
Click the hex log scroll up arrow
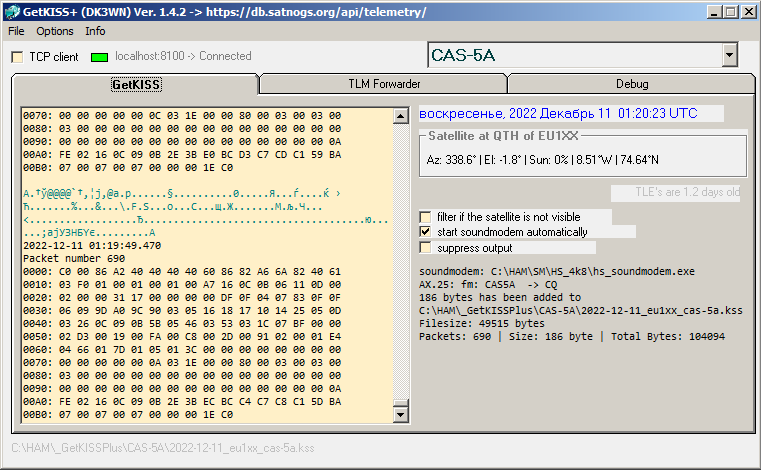(400, 116)
